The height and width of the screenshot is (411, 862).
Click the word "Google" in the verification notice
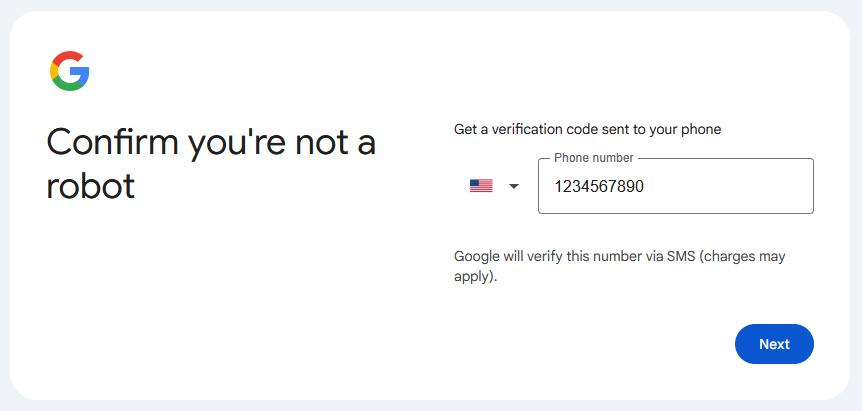477,257
